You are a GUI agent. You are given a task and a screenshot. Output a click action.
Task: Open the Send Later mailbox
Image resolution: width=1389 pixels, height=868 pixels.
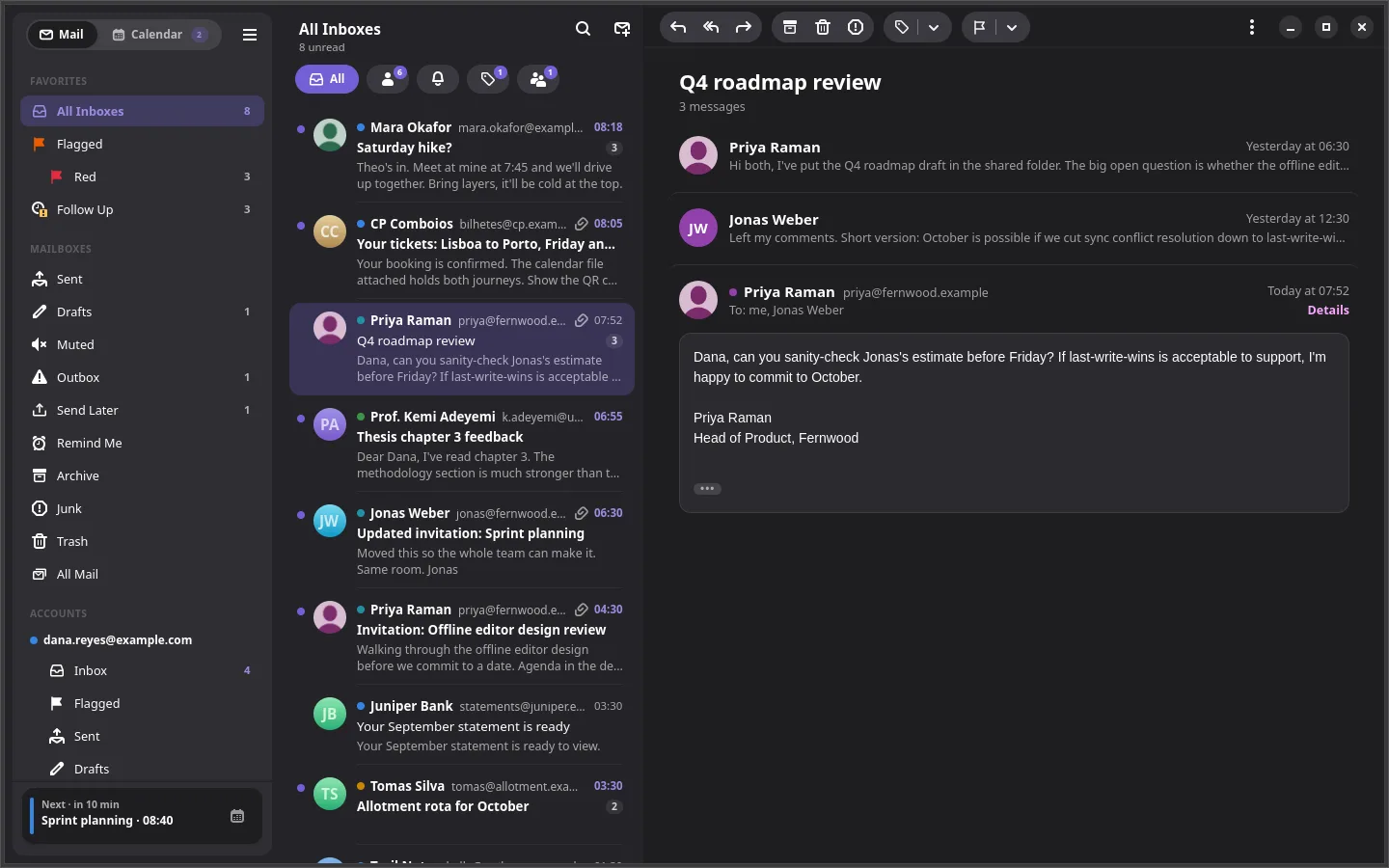(143, 410)
